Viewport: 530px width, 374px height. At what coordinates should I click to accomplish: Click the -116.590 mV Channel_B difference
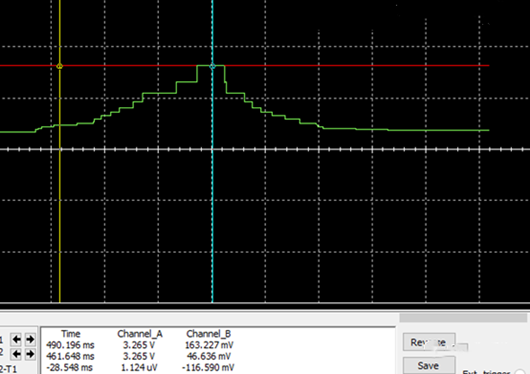[208, 368]
